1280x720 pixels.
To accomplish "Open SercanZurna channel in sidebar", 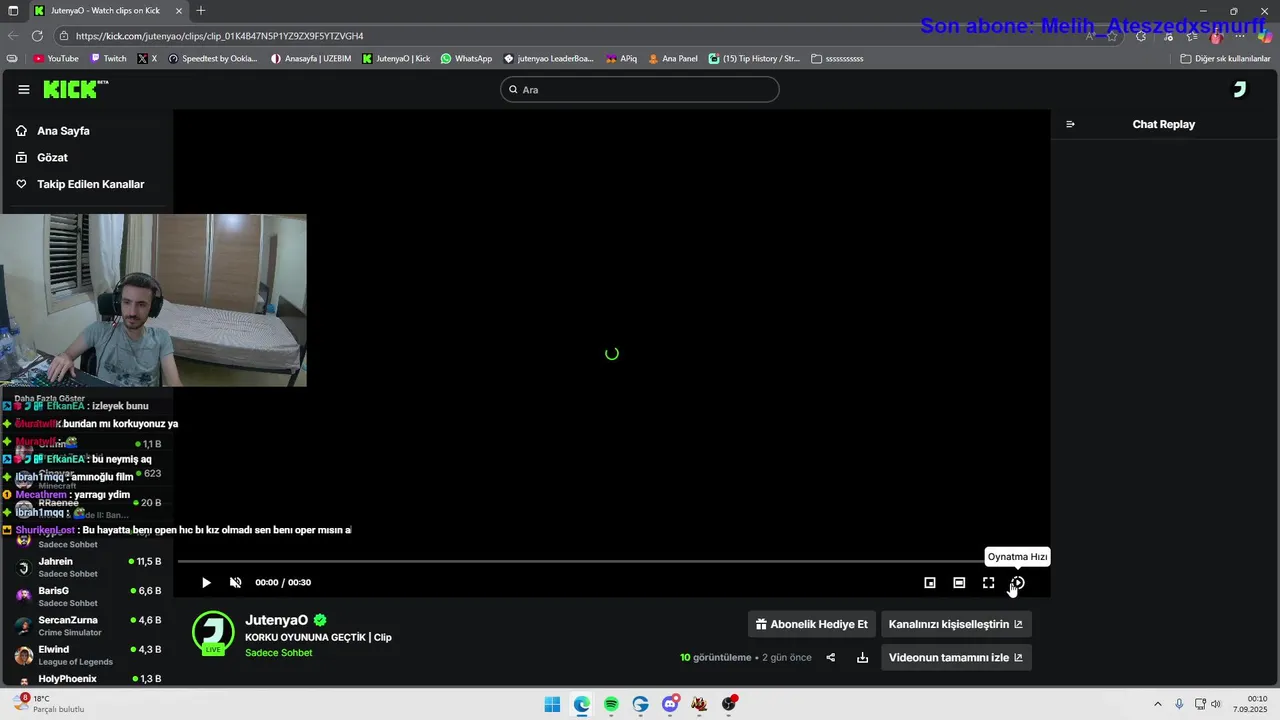I will coord(86,626).
